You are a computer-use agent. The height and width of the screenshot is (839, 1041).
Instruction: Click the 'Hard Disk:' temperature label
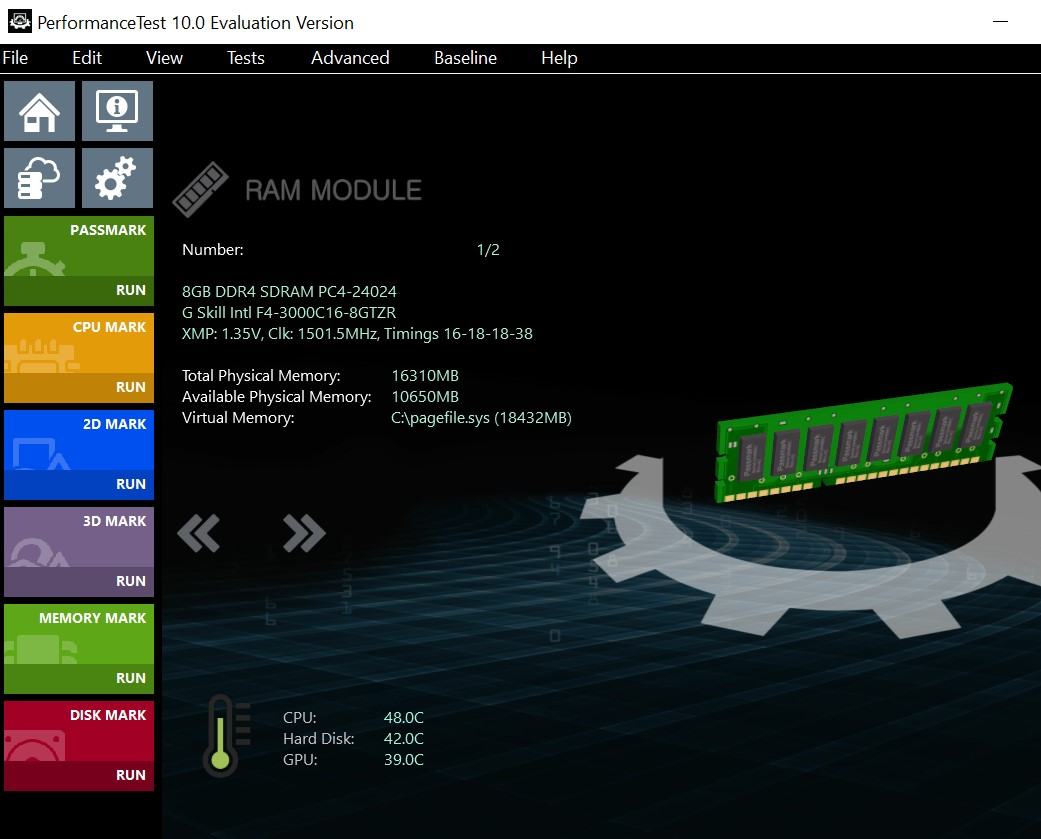click(x=319, y=739)
